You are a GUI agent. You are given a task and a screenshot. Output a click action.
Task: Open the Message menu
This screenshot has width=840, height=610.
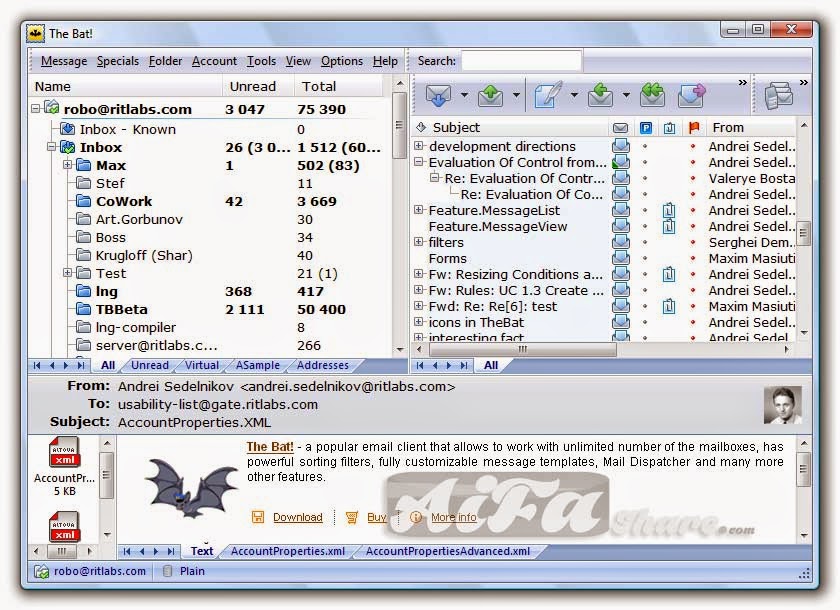[x=64, y=61]
